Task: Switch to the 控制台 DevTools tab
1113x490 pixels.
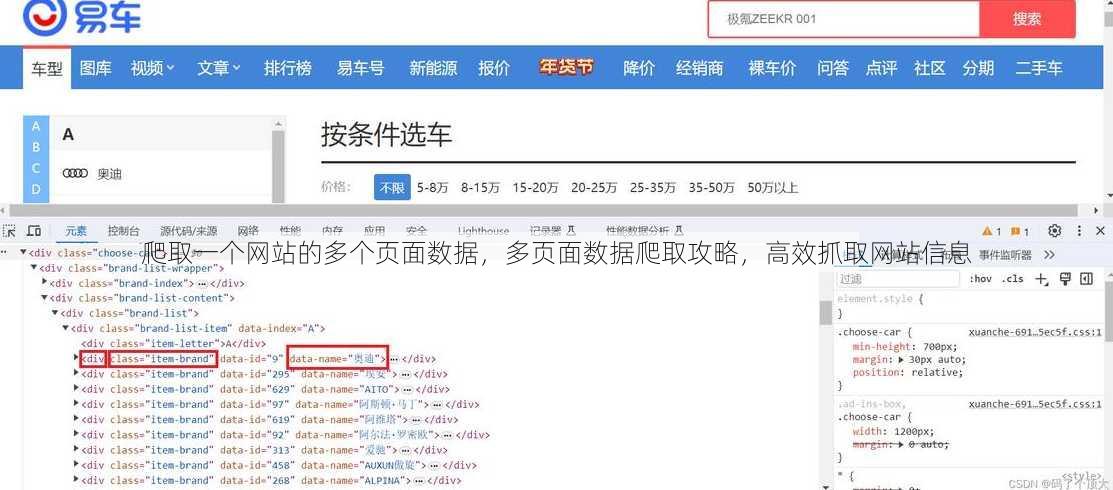Action: [124, 231]
